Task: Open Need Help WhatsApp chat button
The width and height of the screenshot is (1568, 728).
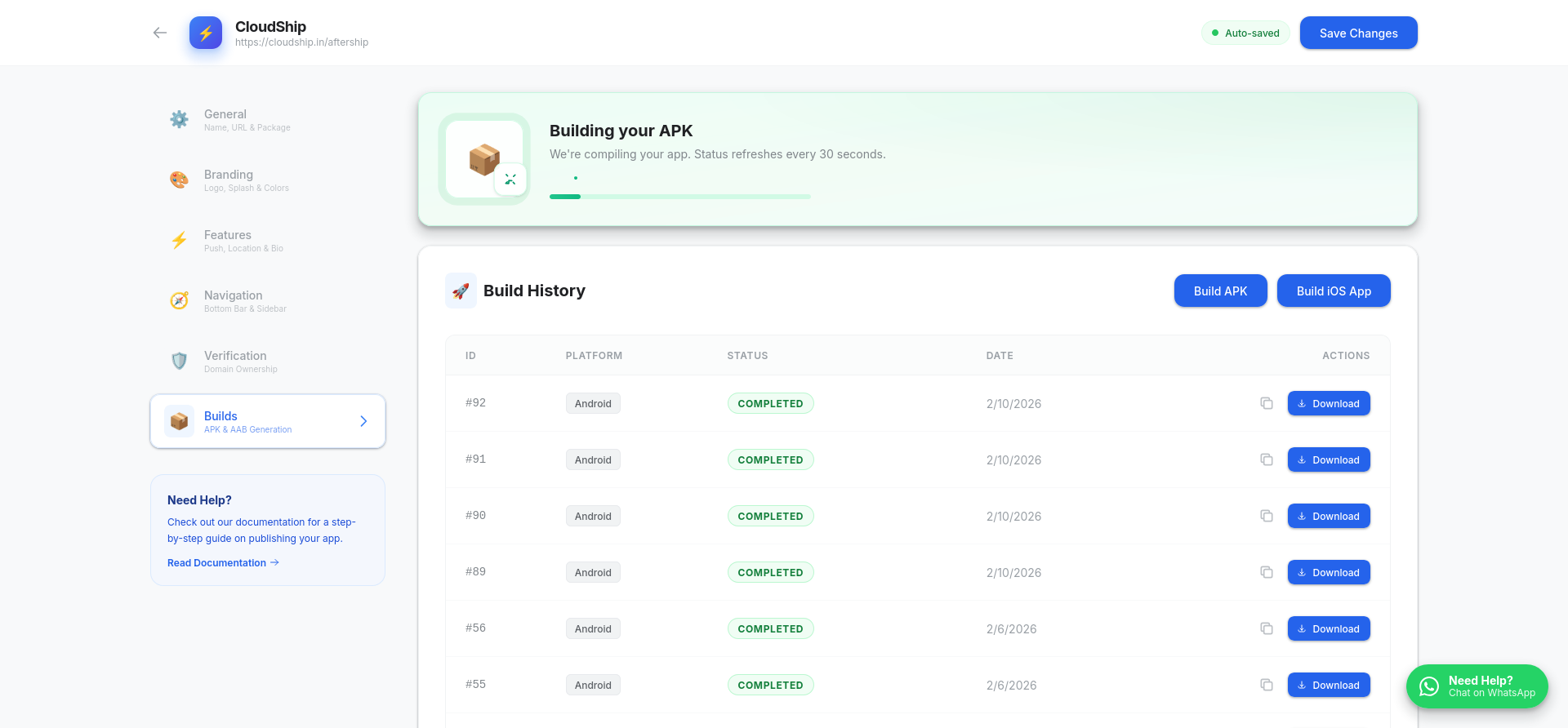Action: coord(1477,686)
